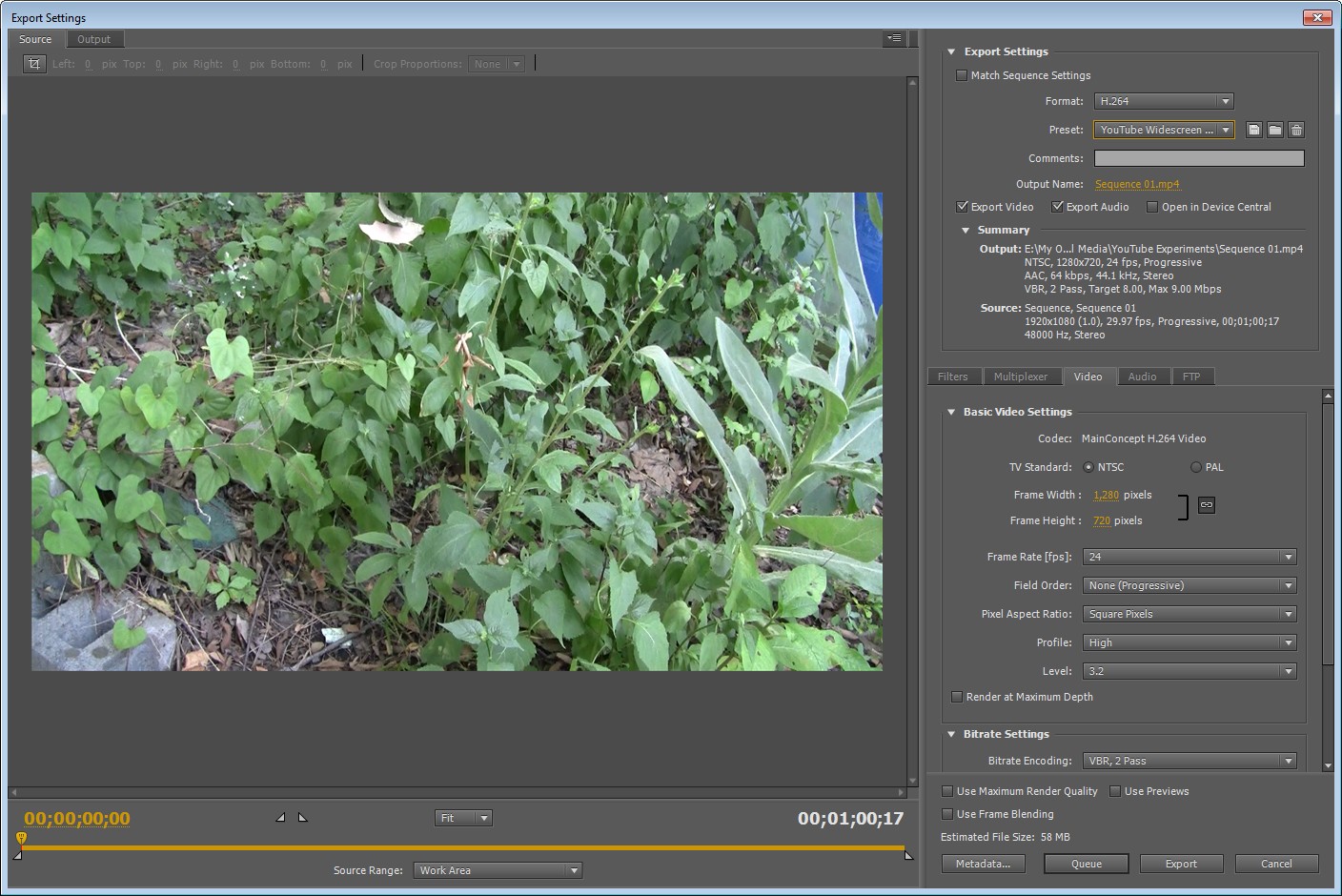Switch to the Output tab
This screenshot has width=1342, height=896.
tap(93, 39)
